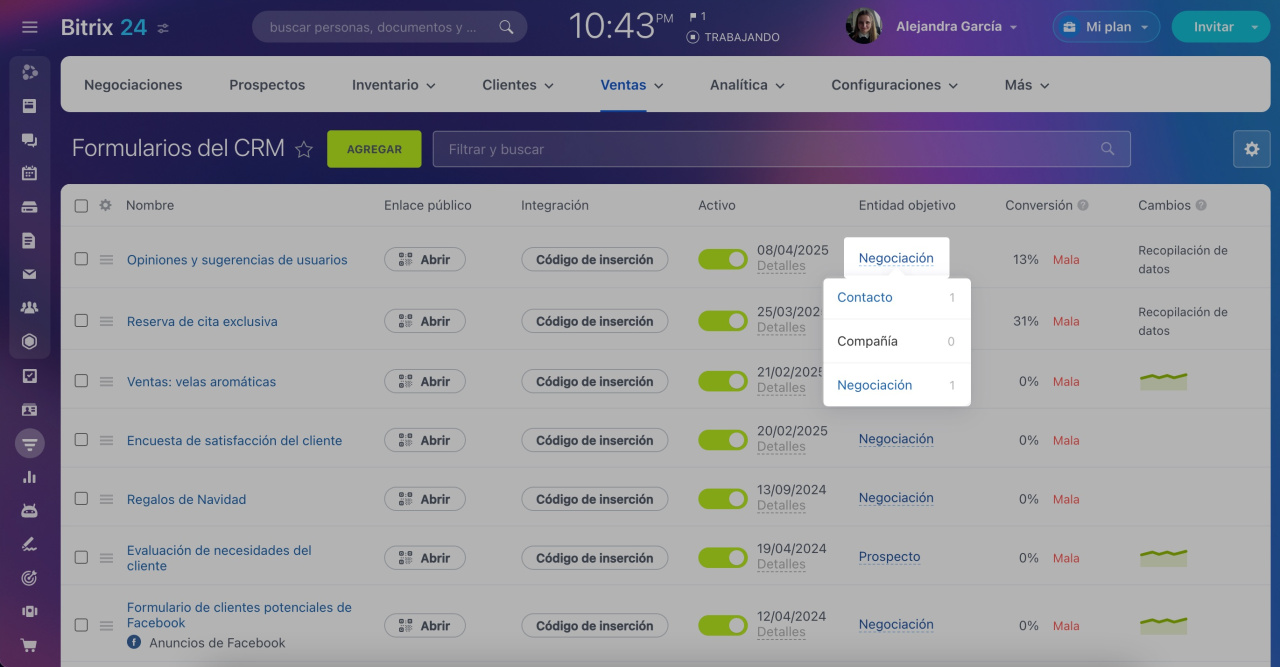Select all forms using the header checkbox

81,206
